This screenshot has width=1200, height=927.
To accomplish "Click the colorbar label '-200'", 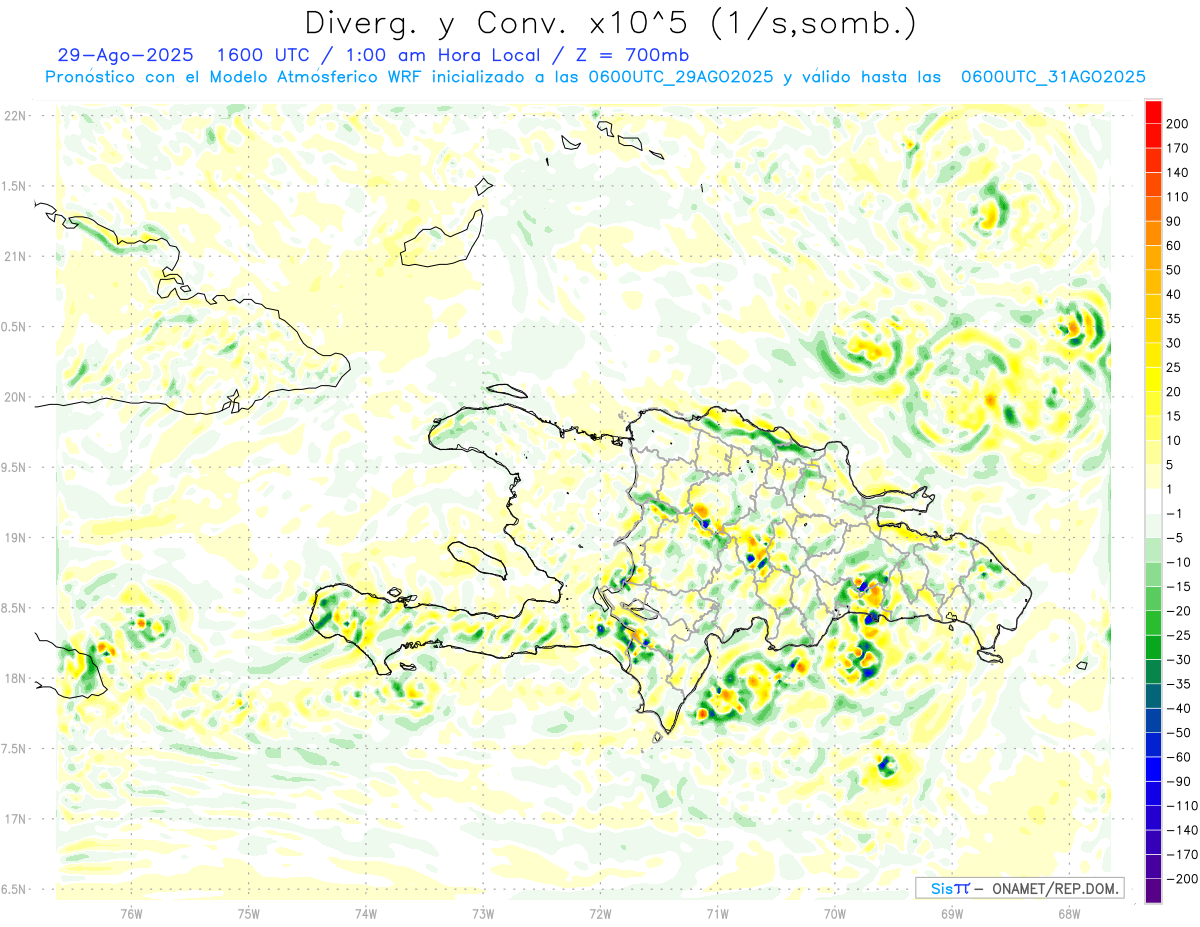I will [x=1181, y=878].
